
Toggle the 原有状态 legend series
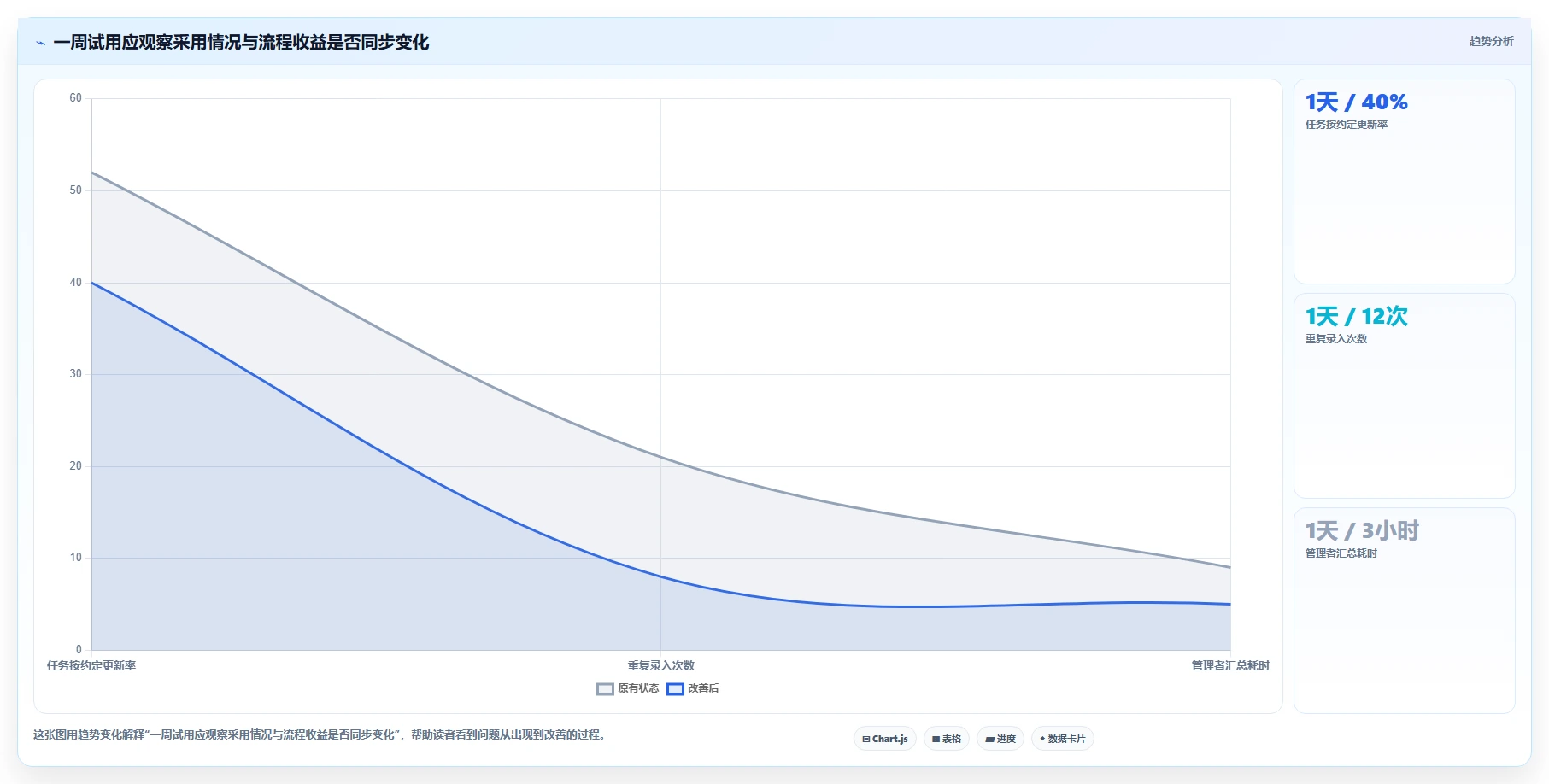click(627, 688)
